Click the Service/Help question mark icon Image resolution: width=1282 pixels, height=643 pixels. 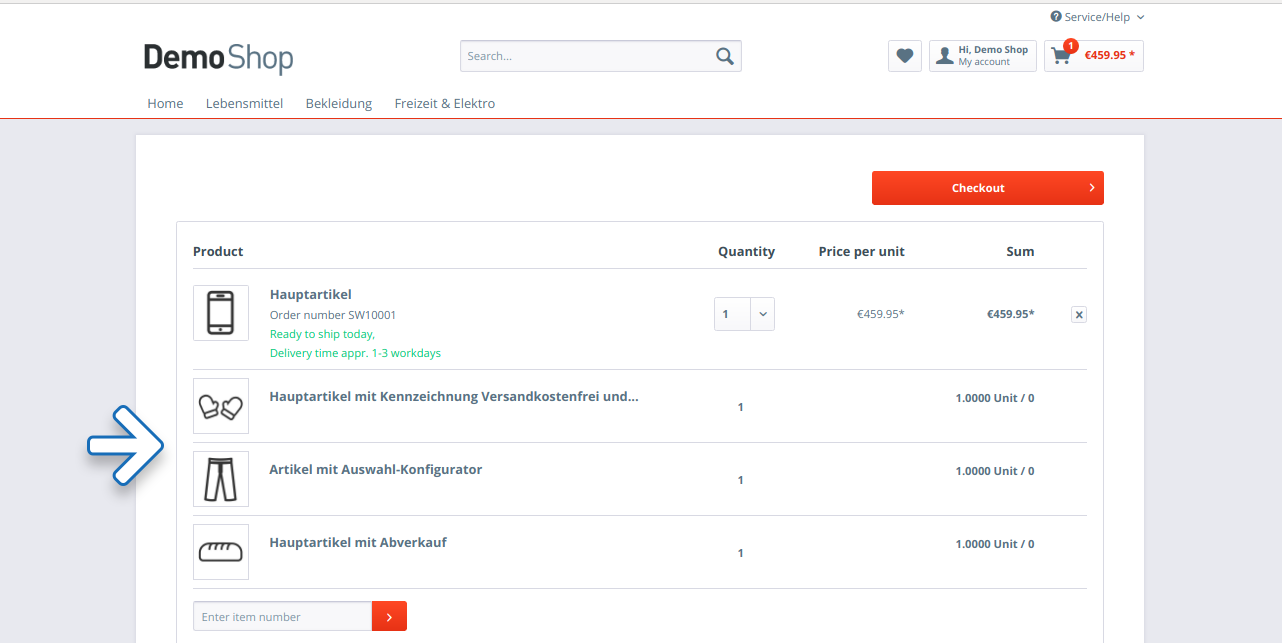click(x=1056, y=17)
